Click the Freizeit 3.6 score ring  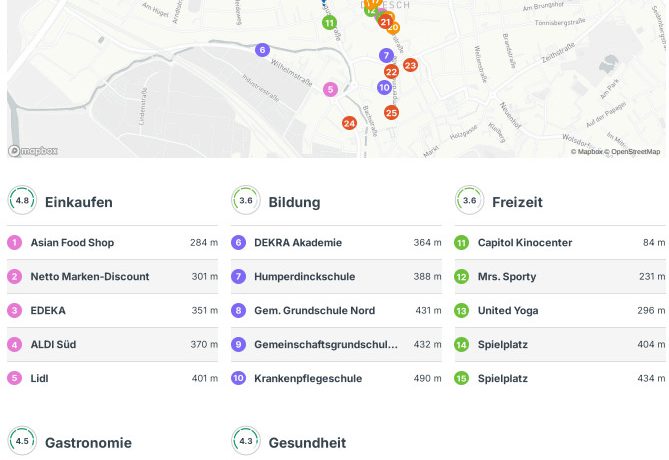469,200
